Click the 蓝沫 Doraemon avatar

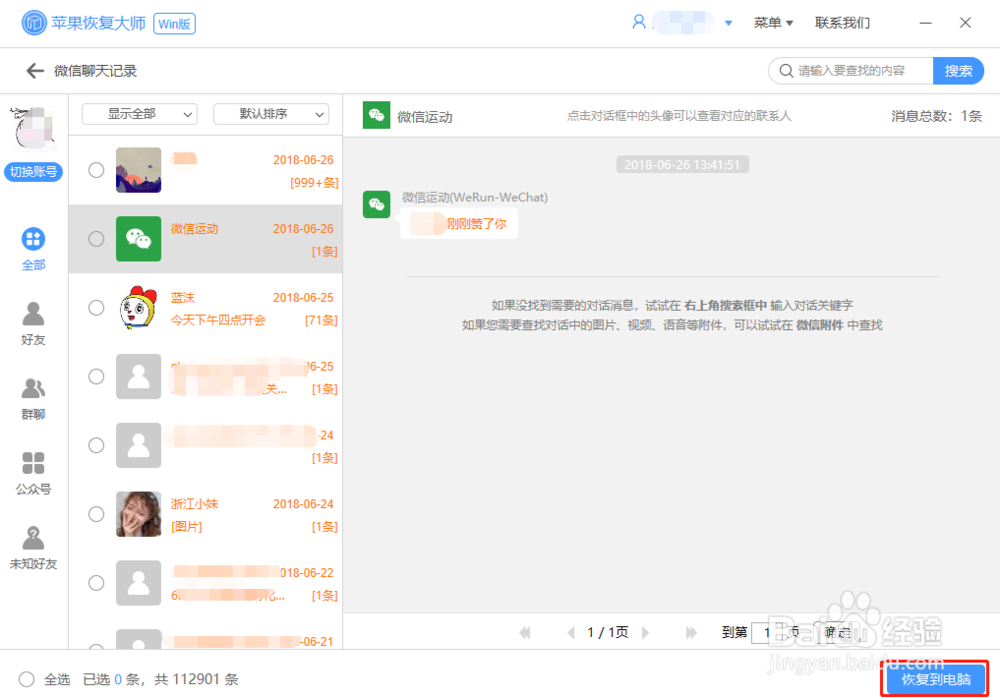(138, 308)
